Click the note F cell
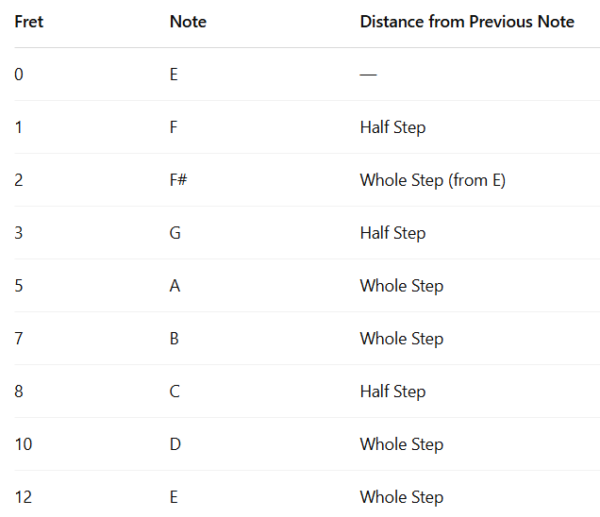The width and height of the screenshot is (600, 517). 174,128
